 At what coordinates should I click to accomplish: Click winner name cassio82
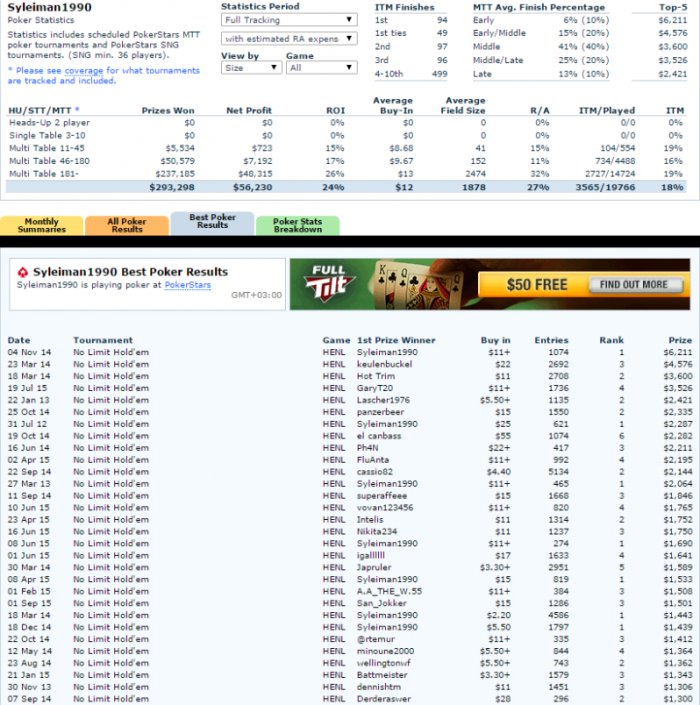coord(375,472)
